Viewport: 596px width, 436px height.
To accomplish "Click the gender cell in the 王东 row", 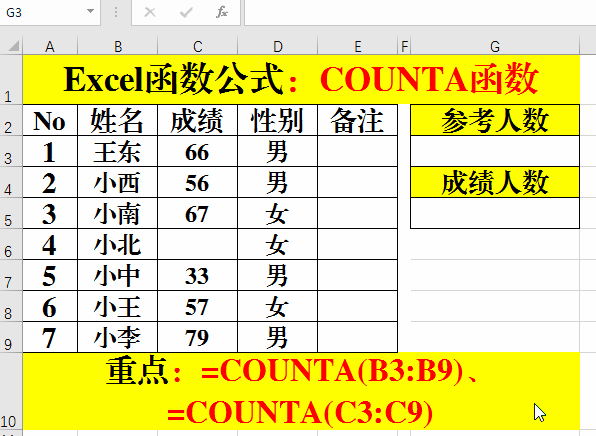I will (277, 151).
